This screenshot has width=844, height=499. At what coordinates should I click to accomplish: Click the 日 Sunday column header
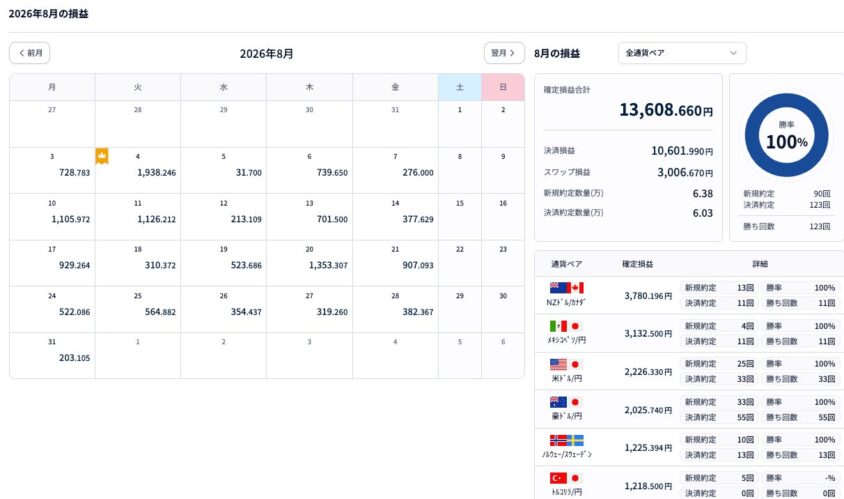503,87
